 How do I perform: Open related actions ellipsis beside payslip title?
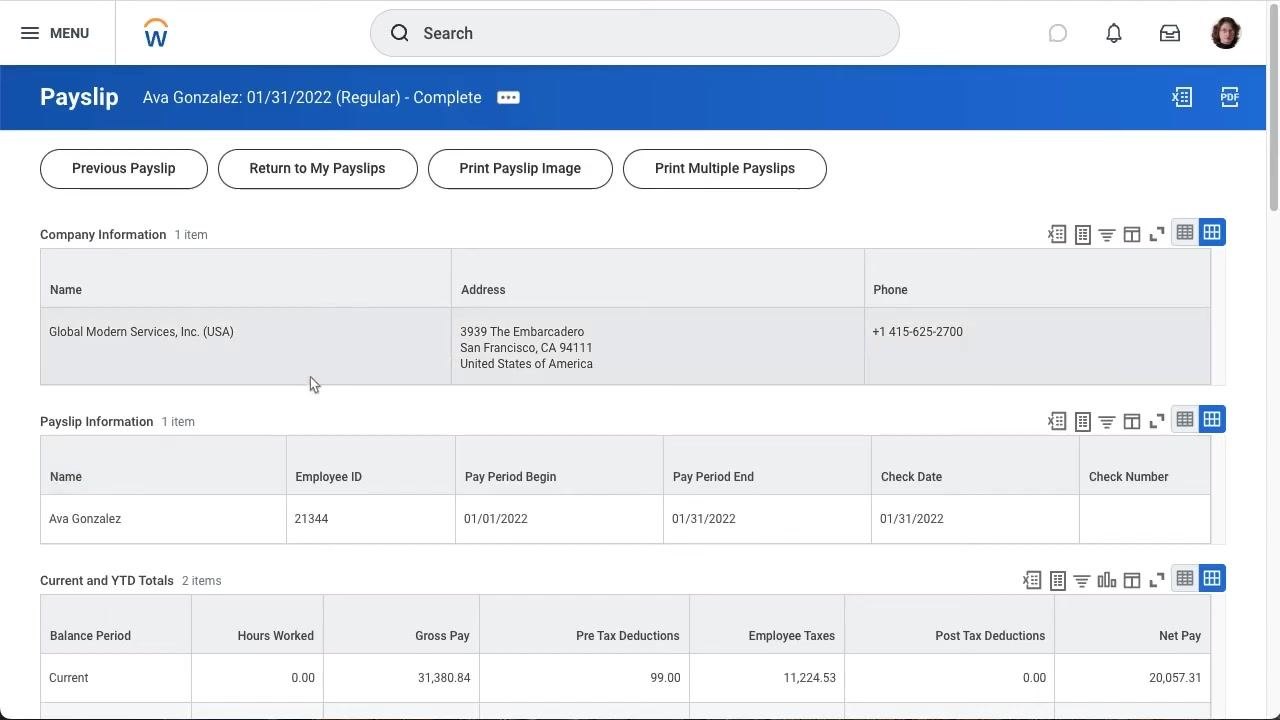pos(508,97)
